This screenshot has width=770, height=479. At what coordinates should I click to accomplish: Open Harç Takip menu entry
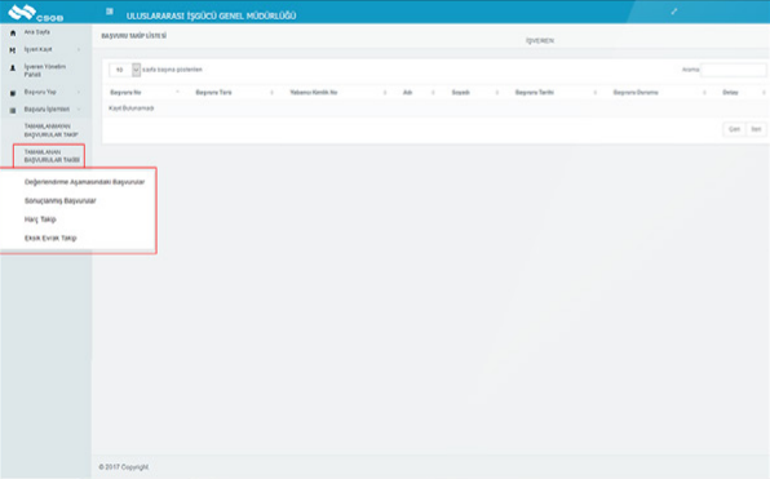[x=40, y=219]
